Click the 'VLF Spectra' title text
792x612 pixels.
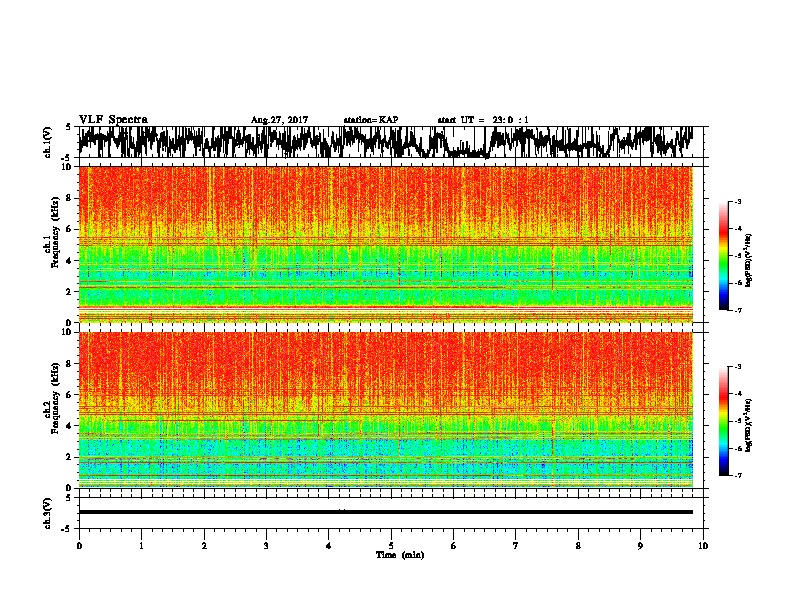113,120
